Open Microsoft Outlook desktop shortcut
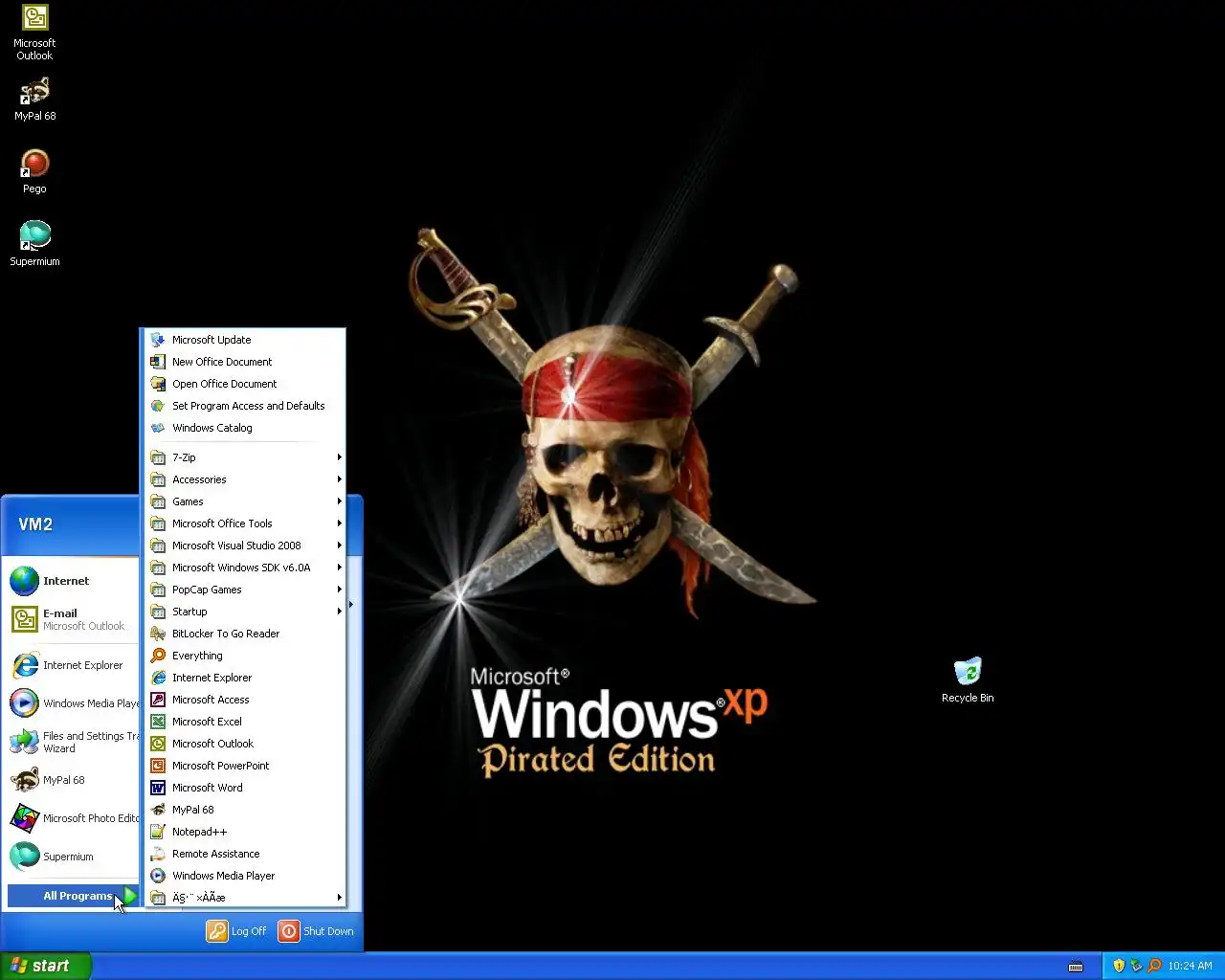The height and width of the screenshot is (980, 1225). pyautogui.click(x=34, y=33)
